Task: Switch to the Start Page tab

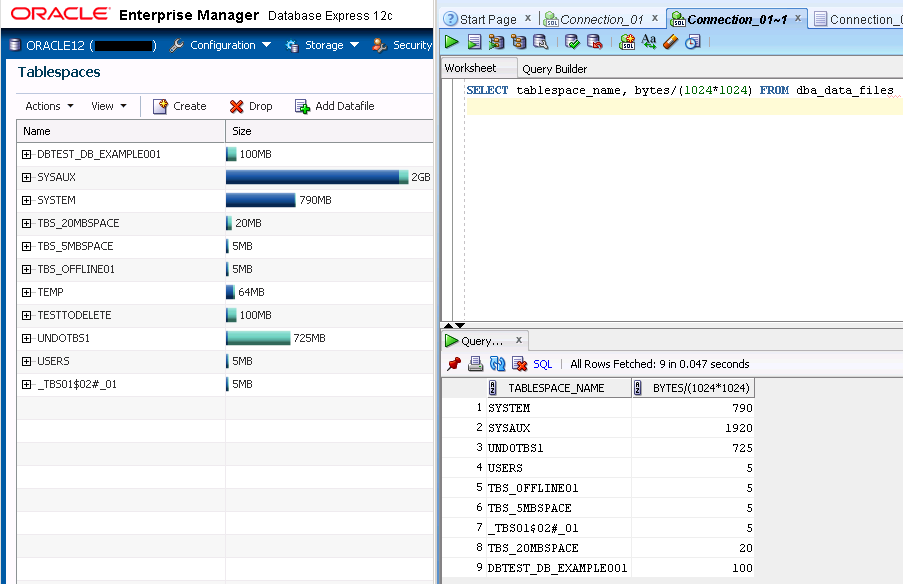Action: pyautogui.click(x=488, y=20)
